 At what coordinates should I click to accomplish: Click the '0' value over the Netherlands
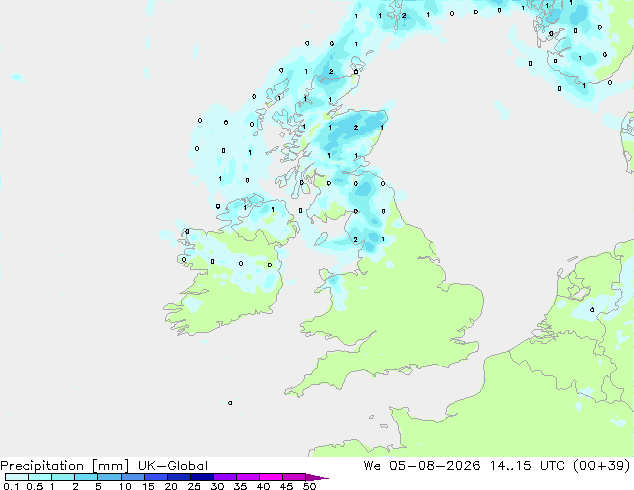tap(592, 310)
